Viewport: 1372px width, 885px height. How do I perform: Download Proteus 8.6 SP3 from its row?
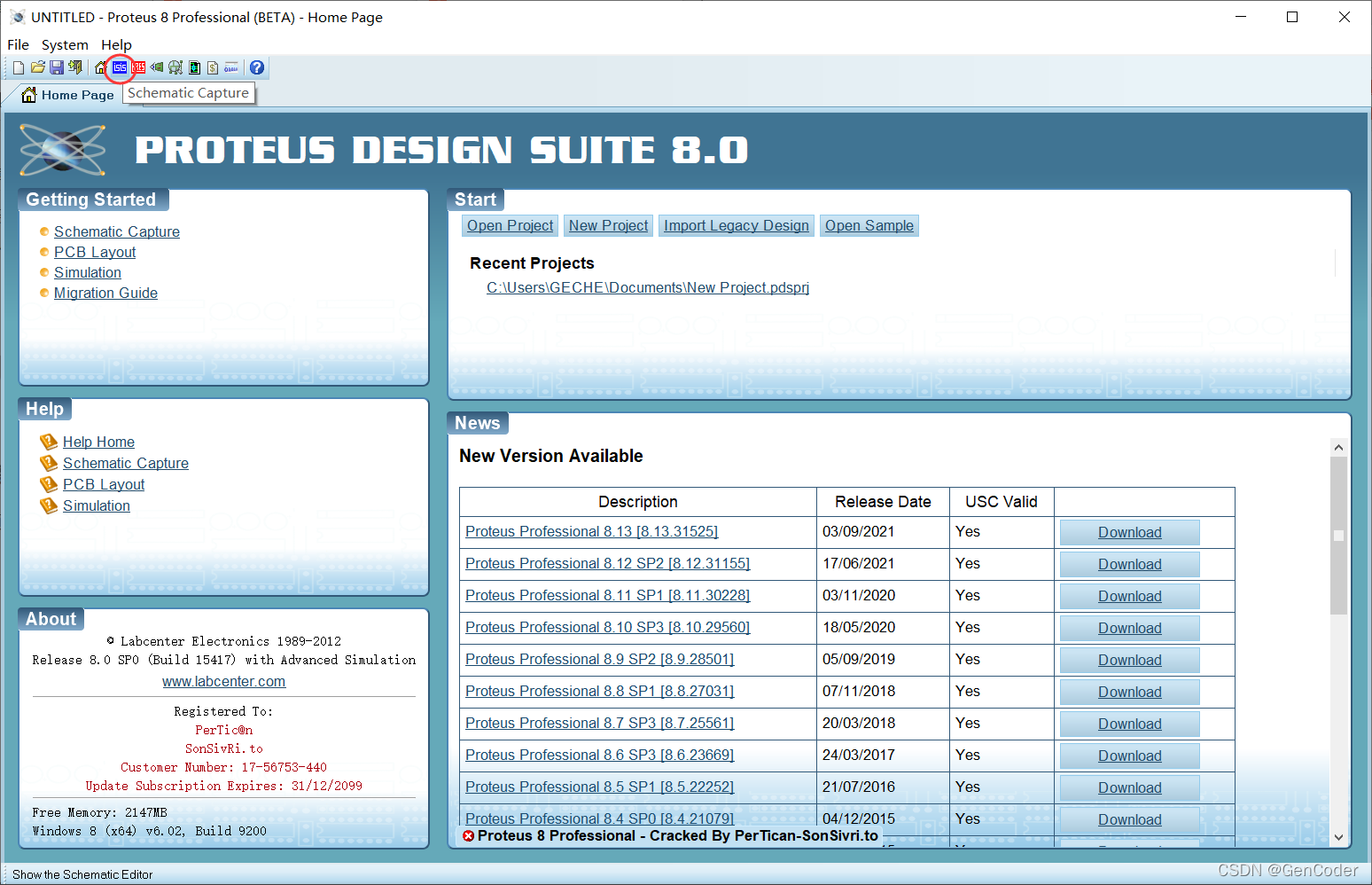tap(1130, 756)
